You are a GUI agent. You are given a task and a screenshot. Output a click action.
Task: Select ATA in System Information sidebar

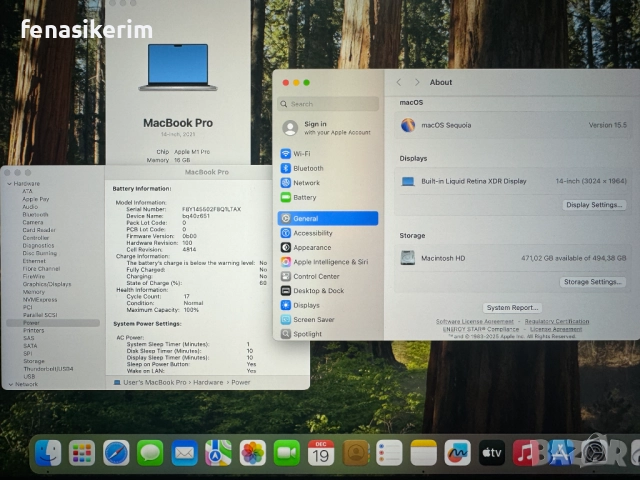pos(27,191)
